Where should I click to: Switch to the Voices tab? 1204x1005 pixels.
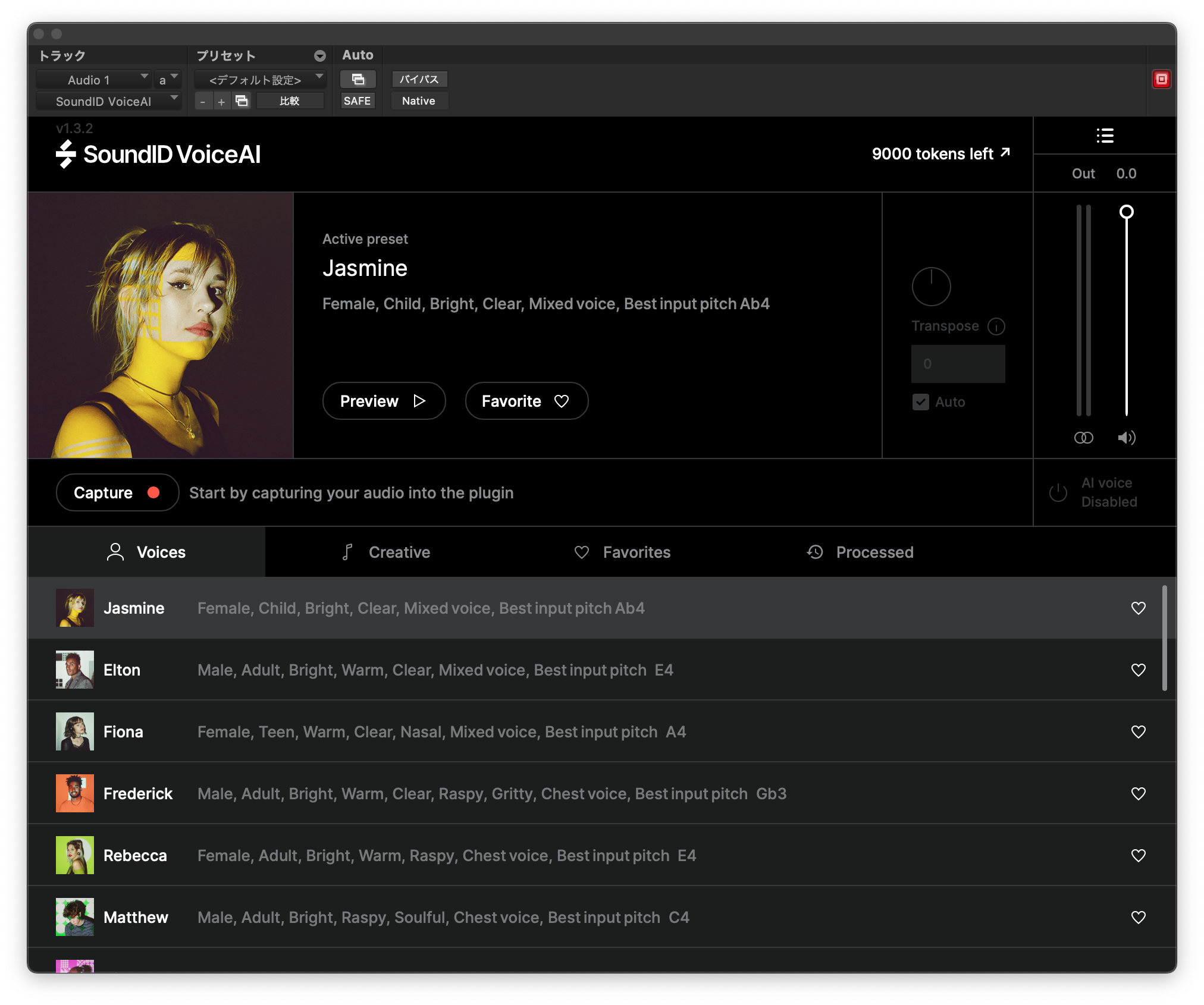tap(146, 552)
